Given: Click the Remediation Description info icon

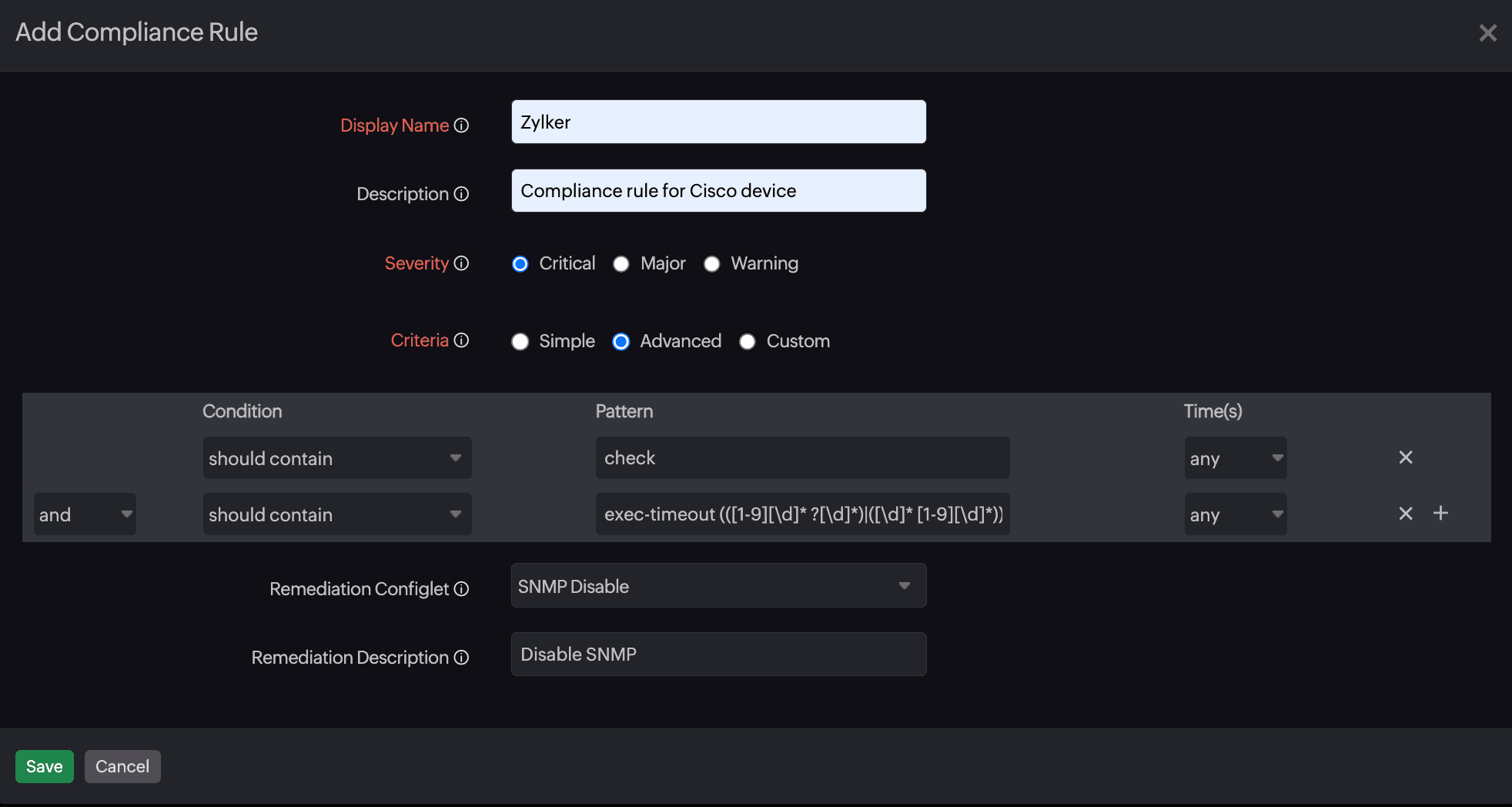Looking at the screenshot, I should pos(461,658).
